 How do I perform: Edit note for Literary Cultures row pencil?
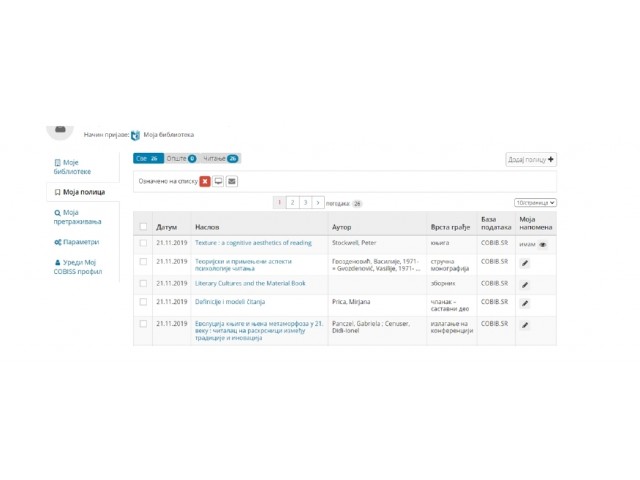[525, 285]
